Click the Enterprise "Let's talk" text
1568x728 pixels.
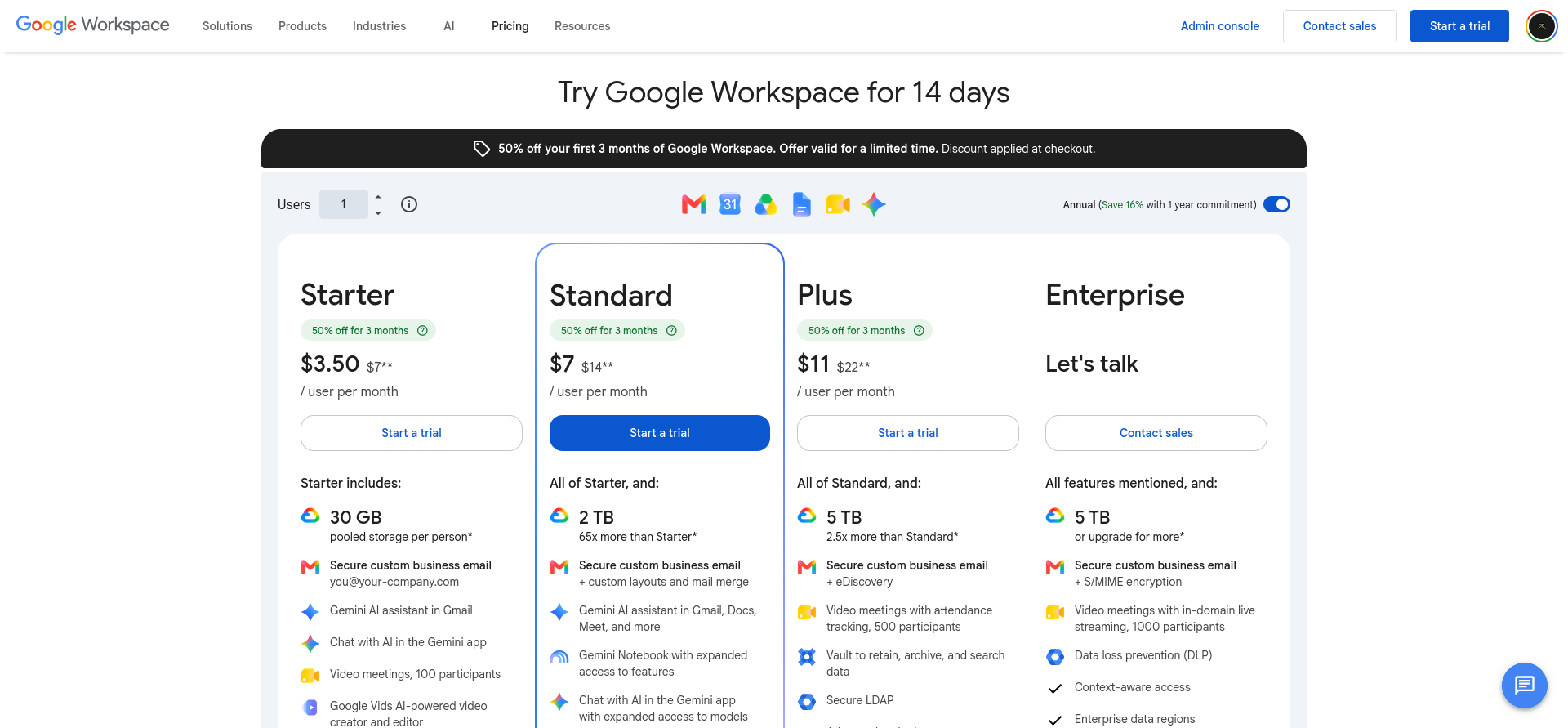1092,364
